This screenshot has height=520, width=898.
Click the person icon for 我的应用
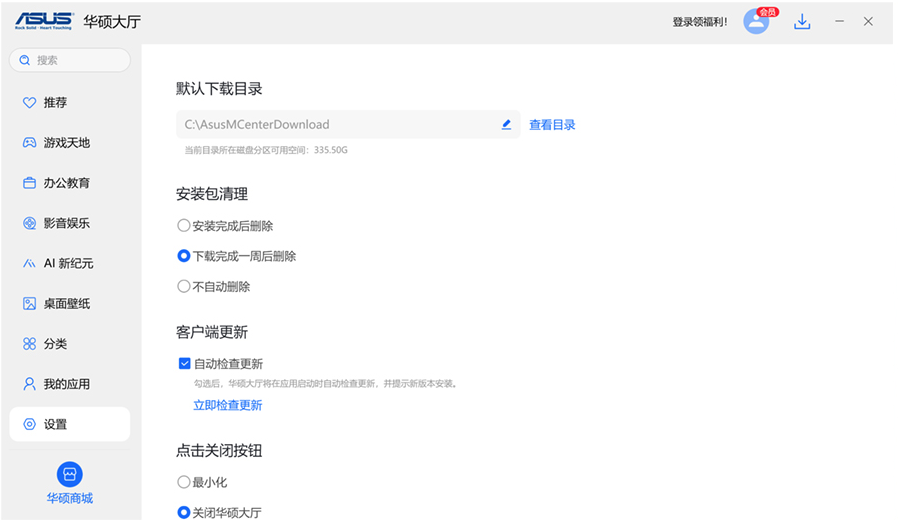pyautogui.click(x=29, y=384)
